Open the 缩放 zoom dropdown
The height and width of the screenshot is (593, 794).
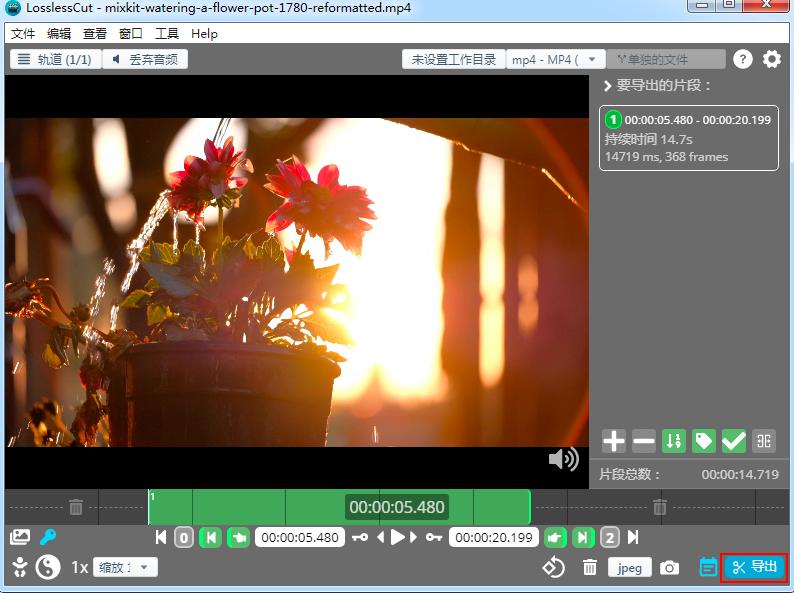click(125, 568)
